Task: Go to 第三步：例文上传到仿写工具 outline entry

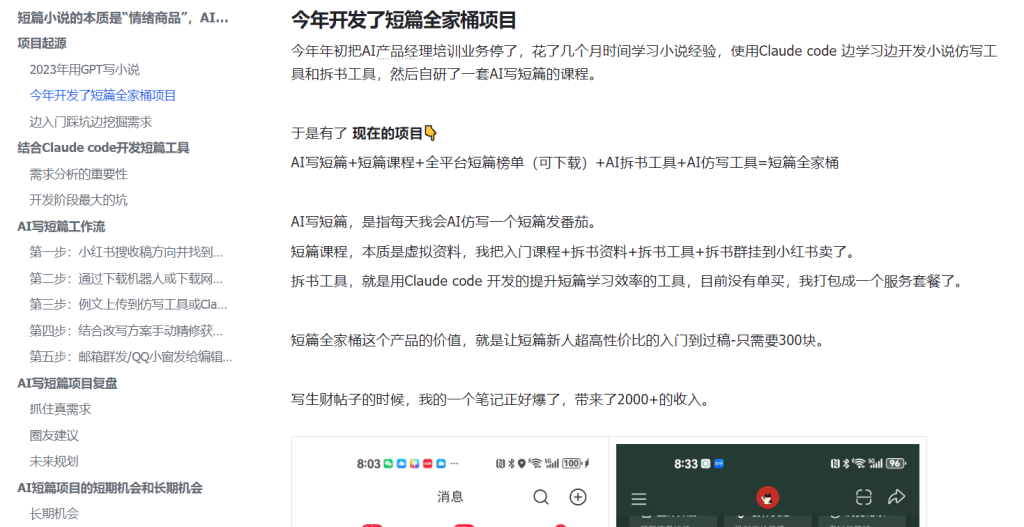Action: (x=129, y=304)
